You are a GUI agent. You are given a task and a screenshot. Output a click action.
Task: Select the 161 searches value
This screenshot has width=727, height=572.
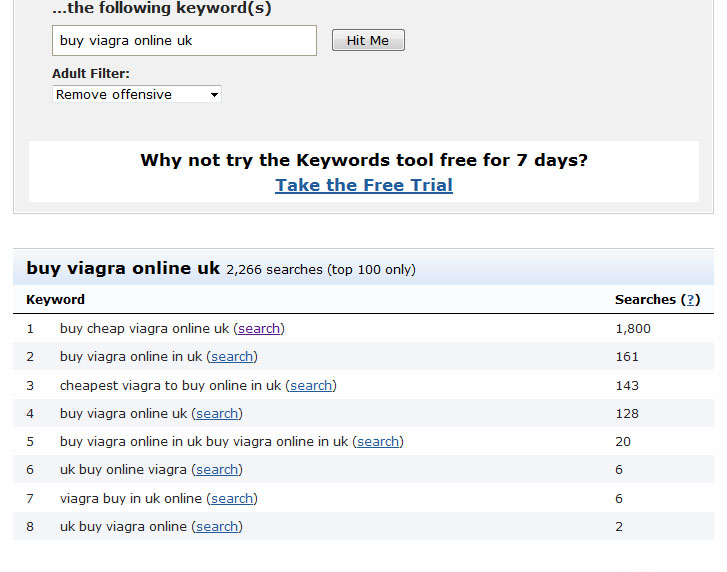pyautogui.click(x=627, y=357)
